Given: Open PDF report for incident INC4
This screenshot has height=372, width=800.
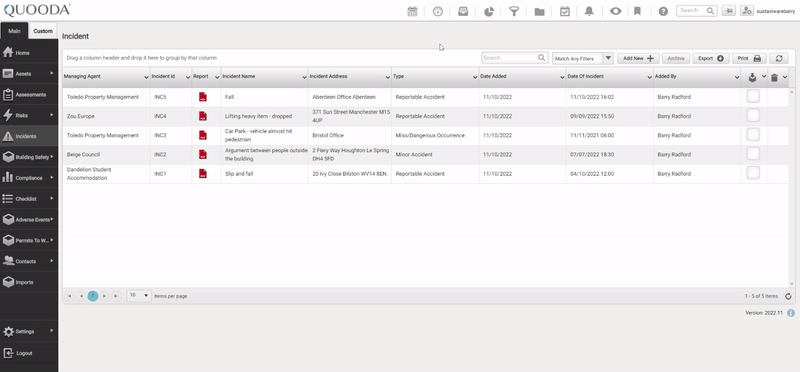Looking at the screenshot, I should coord(203,116).
